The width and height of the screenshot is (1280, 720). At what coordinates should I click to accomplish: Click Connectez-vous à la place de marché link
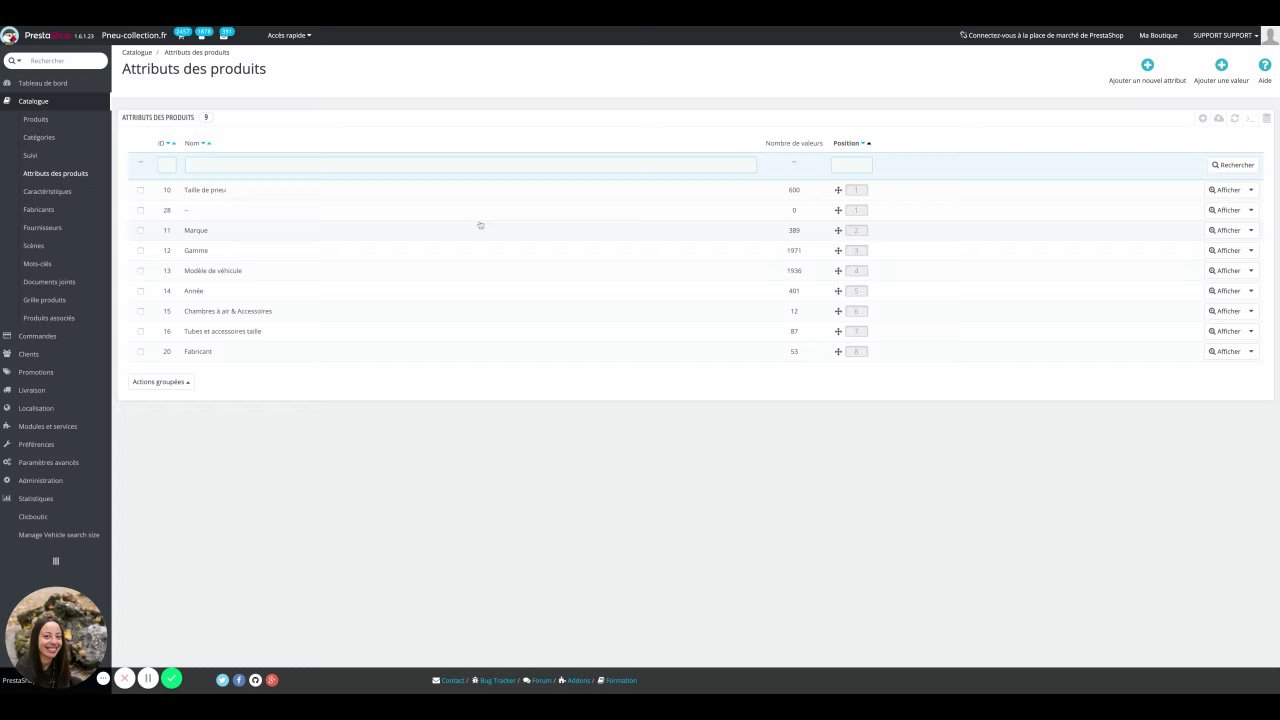[x=1041, y=35]
